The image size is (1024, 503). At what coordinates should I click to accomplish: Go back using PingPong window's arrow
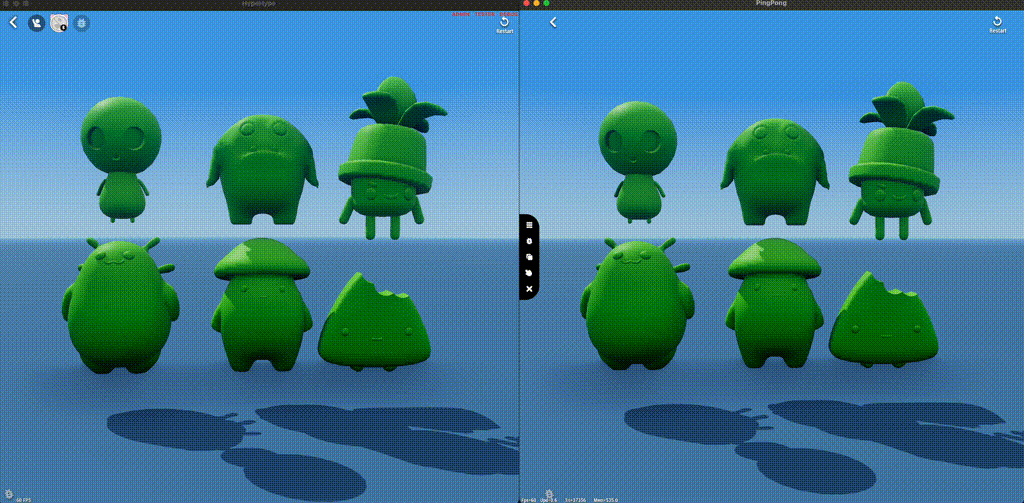click(553, 22)
